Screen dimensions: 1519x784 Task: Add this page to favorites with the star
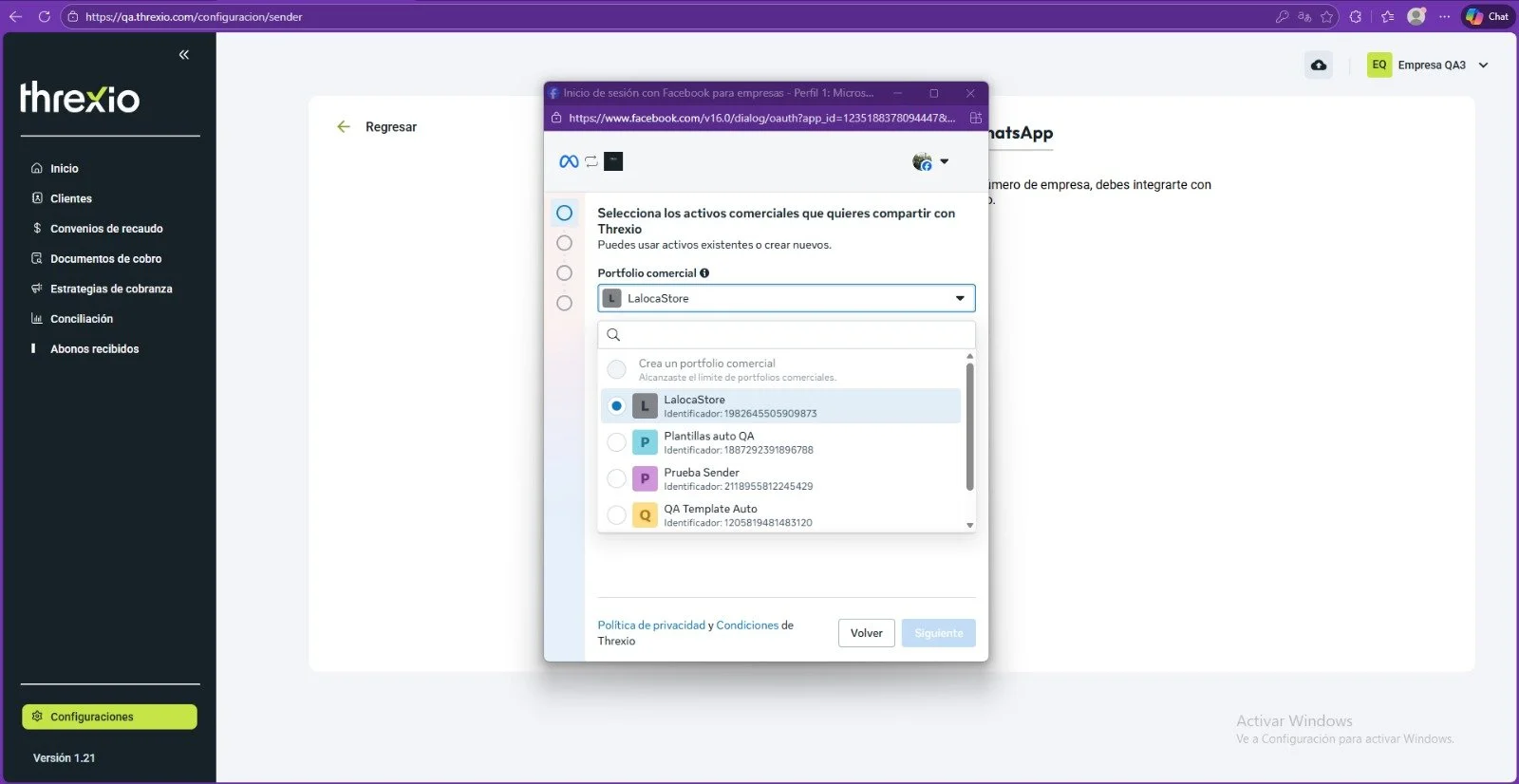click(x=1327, y=16)
